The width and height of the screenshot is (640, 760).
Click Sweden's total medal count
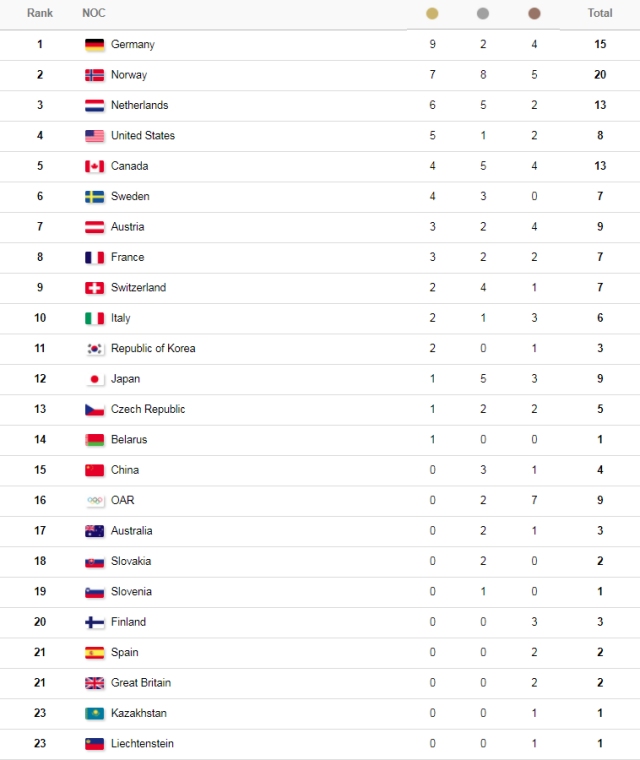pos(600,196)
